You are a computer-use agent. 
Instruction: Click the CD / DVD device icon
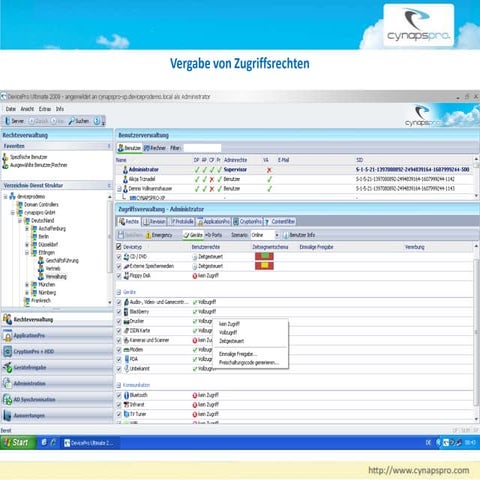click(126, 256)
